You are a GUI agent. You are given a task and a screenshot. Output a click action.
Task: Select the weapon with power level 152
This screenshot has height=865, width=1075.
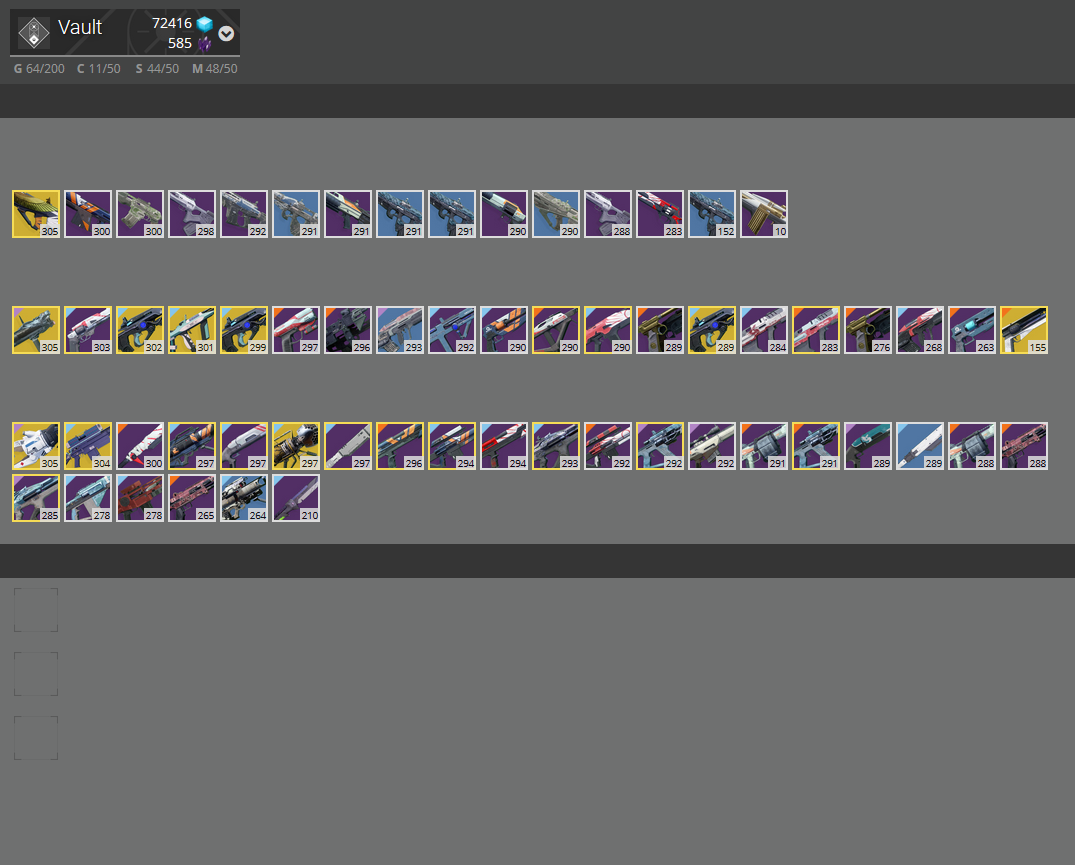pos(712,214)
